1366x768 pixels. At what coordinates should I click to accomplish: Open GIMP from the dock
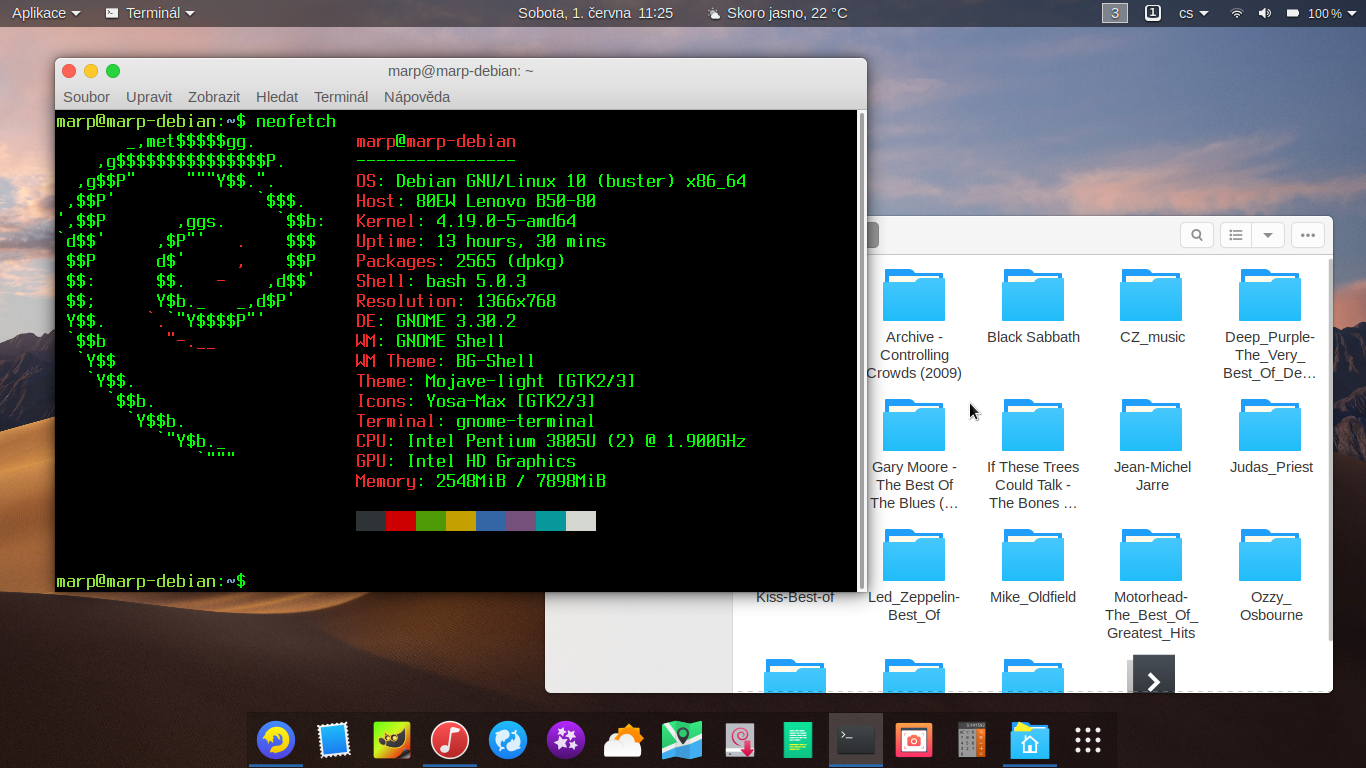click(x=391, y=740)
